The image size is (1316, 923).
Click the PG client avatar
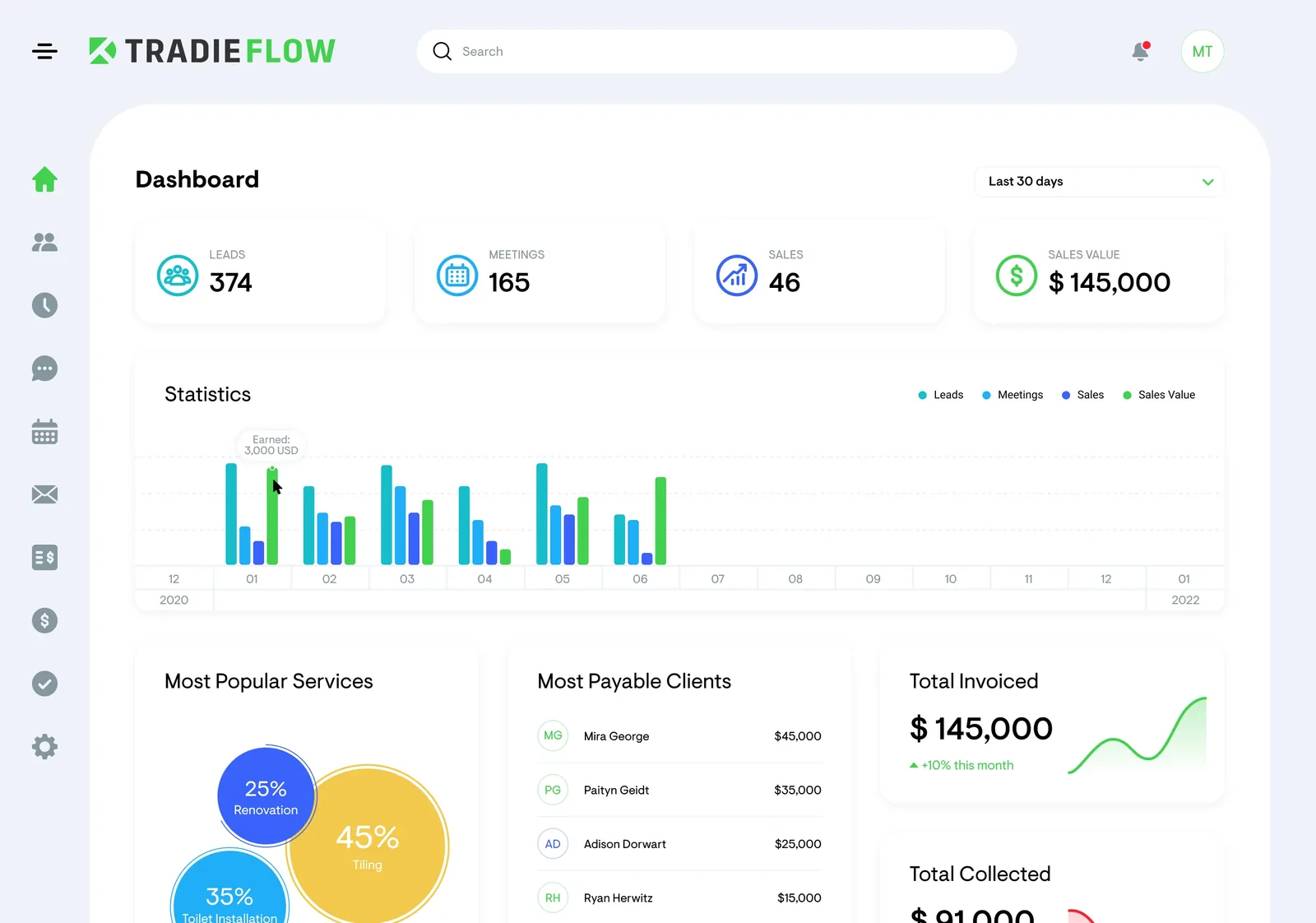(553, 790)
